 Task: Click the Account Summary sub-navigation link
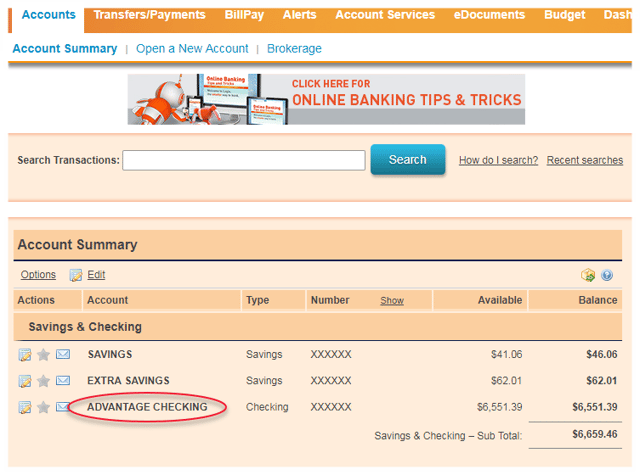65,49
